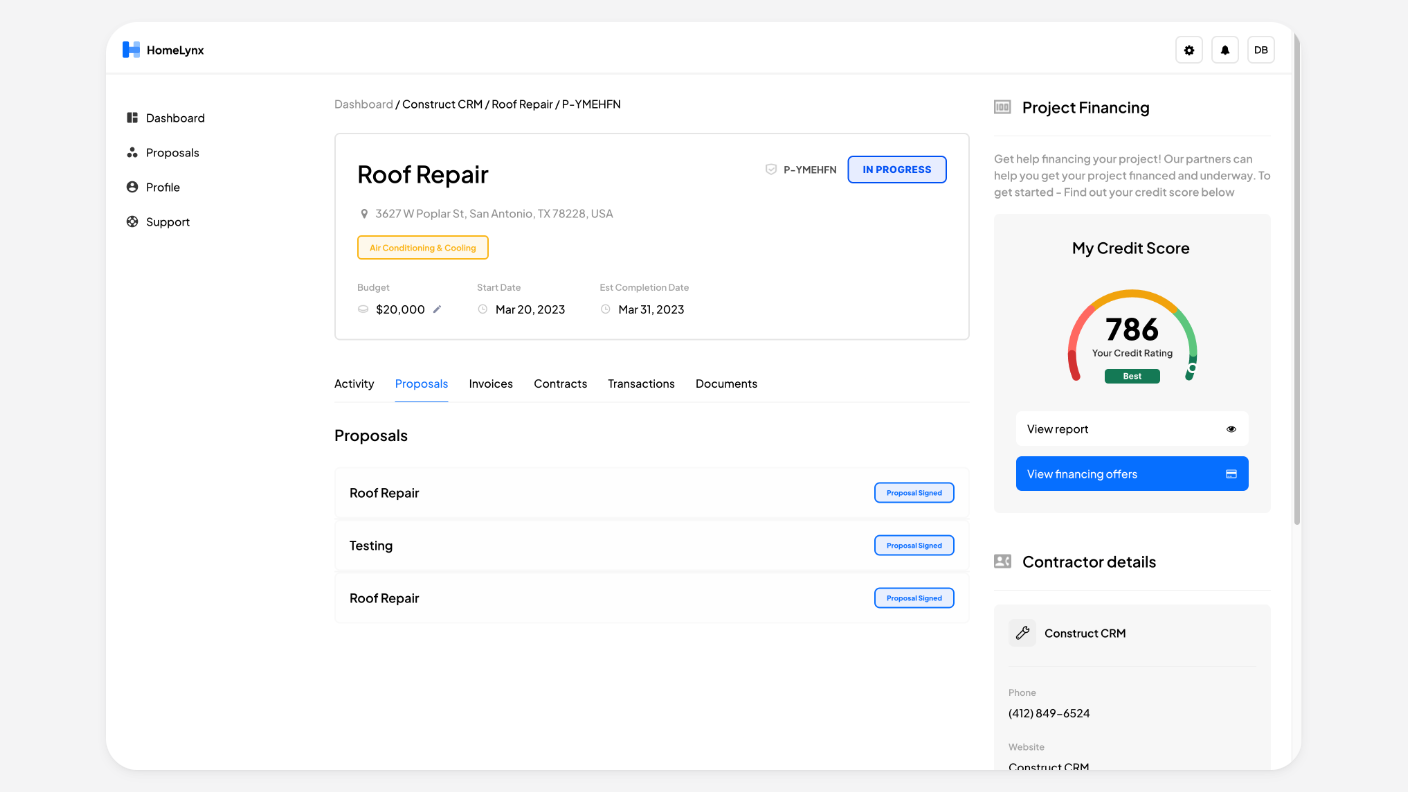Click the clock icon beside Mar 31, 2023

coord(605,309)
